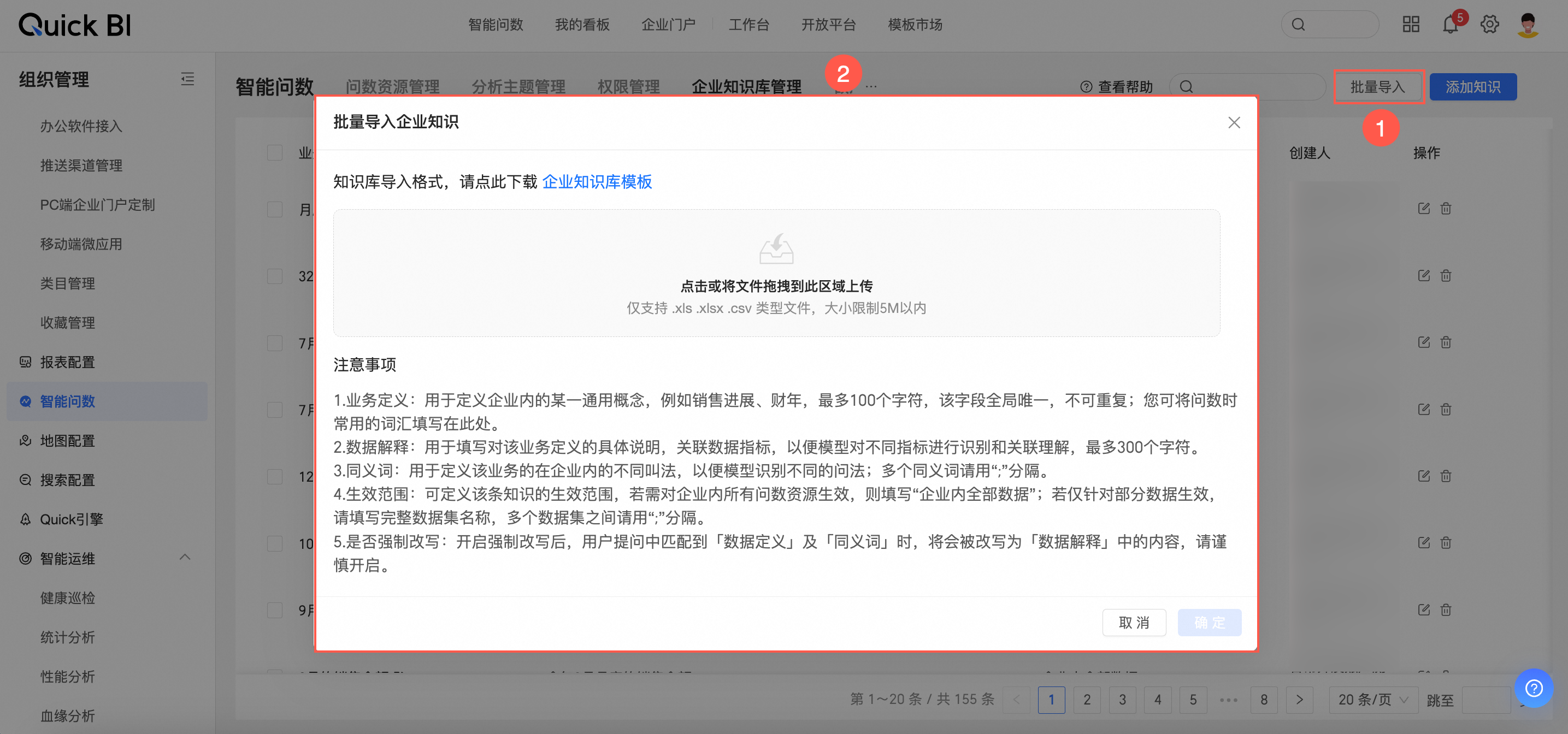Expand hidden pages via pagination ellipsis
1568x734 pixels.
(1228, 700)
